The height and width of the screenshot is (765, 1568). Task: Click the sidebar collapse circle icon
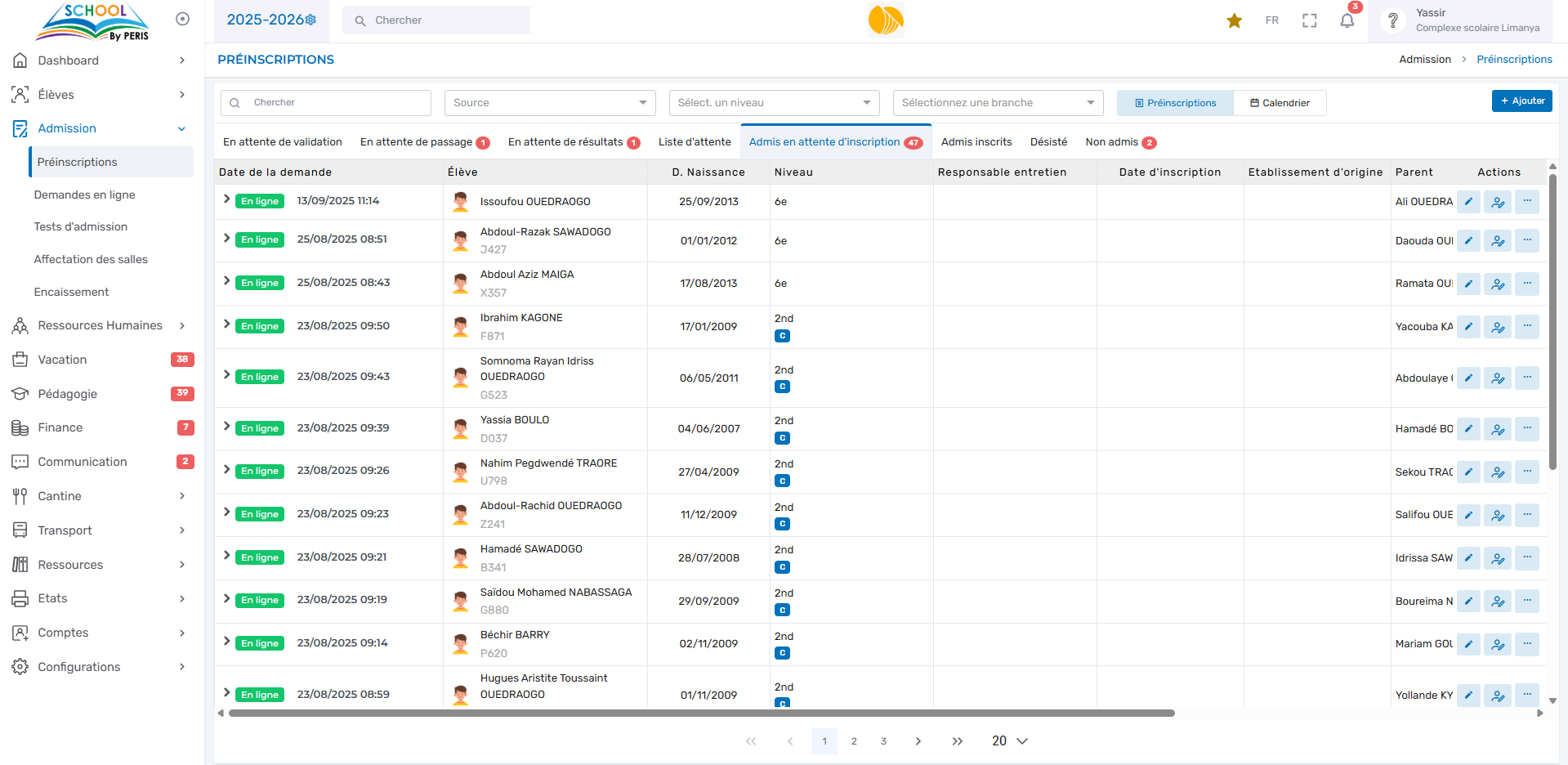pos(182,19)
